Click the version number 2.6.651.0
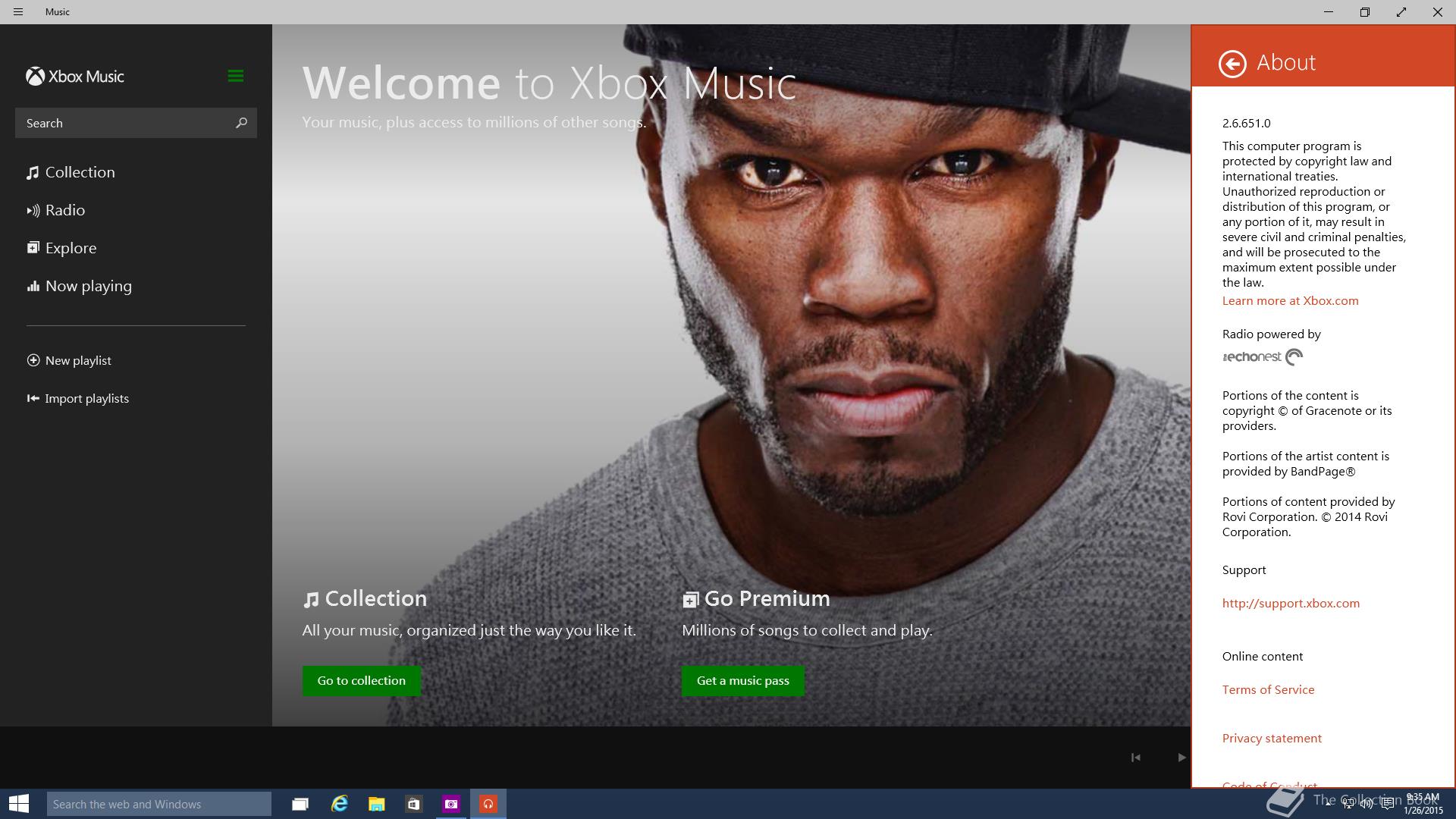Image resolution: width=1456 pixels, height=819 pixels. click(1246, 123)
